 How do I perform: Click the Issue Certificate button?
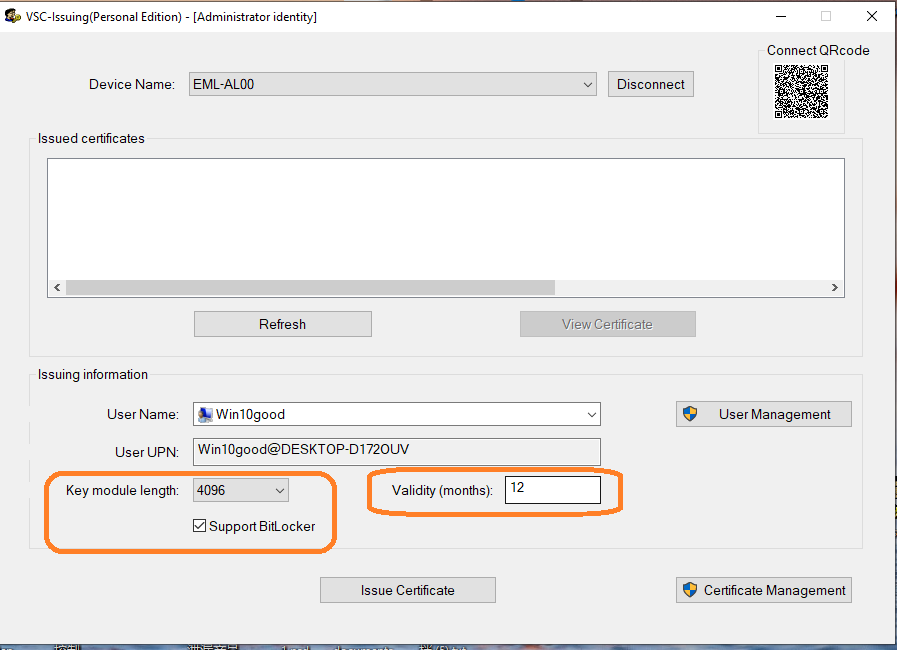point(407,590)
